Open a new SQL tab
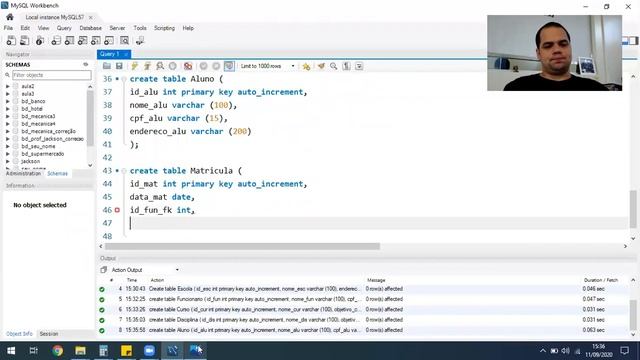This screenshot has height=360, width=640. pyautogui.click(x=11, y=40)
